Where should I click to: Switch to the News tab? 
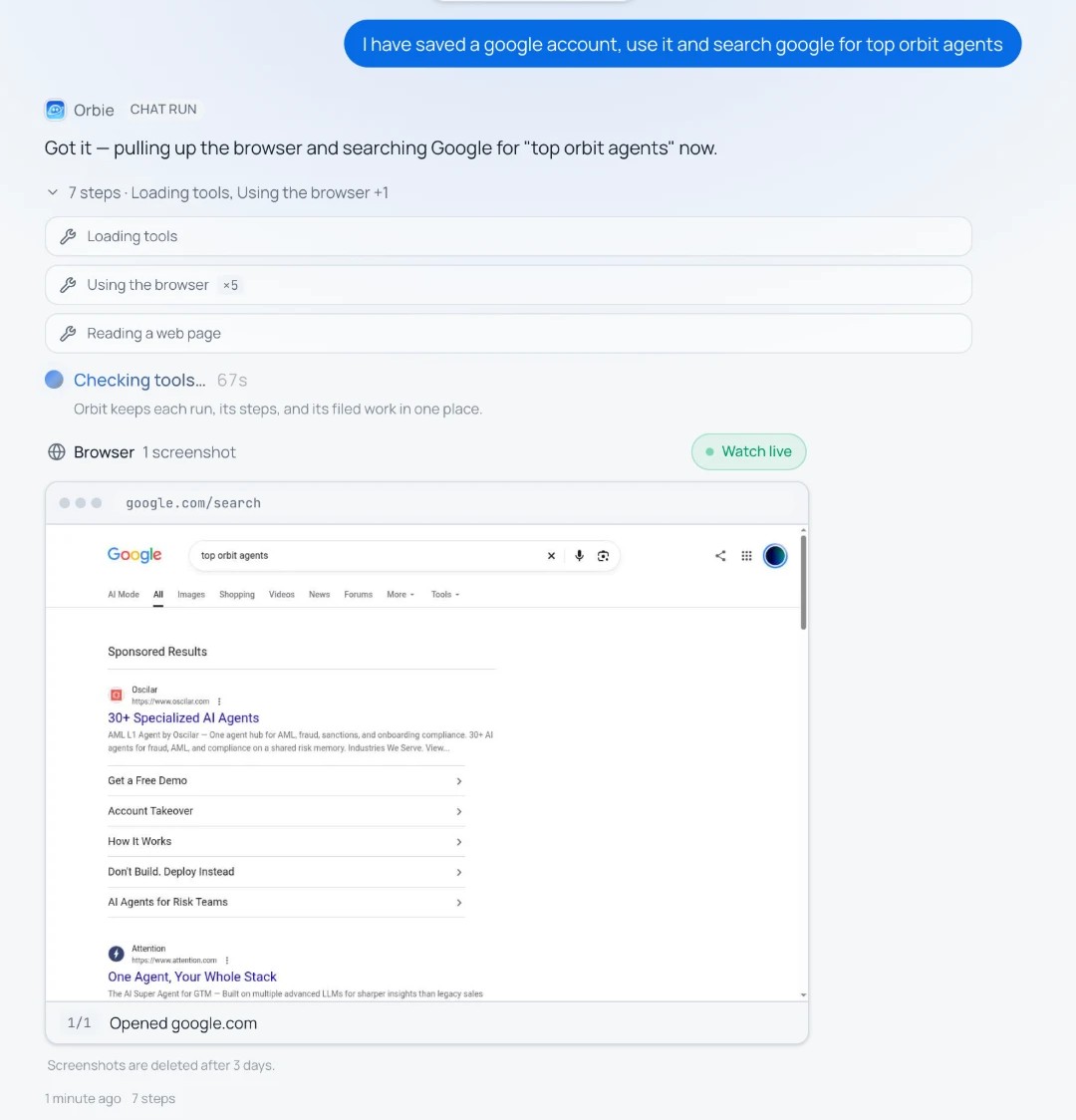pos(319,594)
